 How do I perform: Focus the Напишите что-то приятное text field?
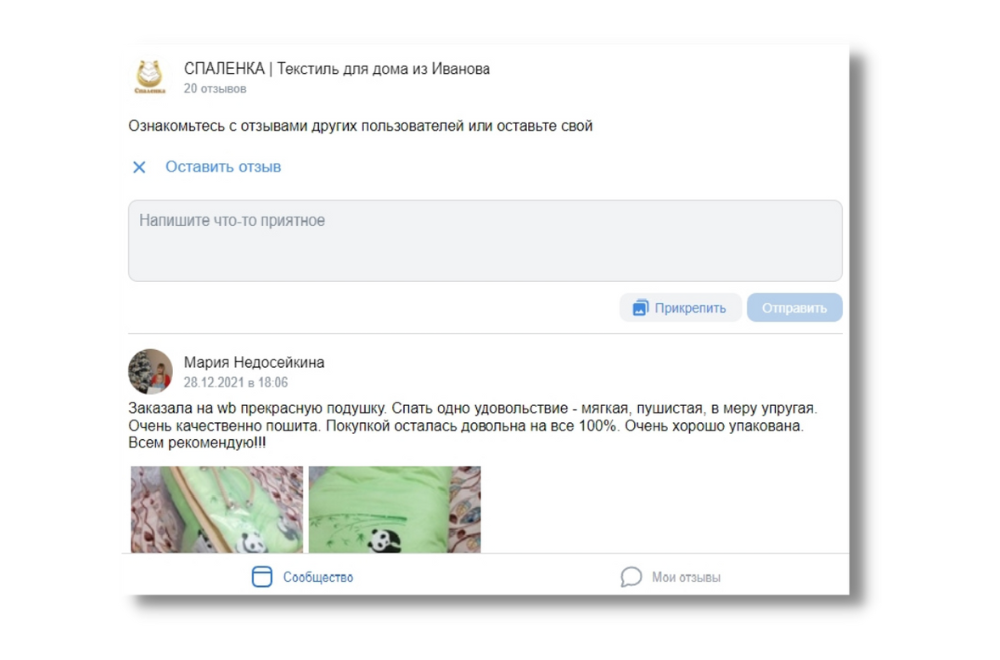(485, 240)
